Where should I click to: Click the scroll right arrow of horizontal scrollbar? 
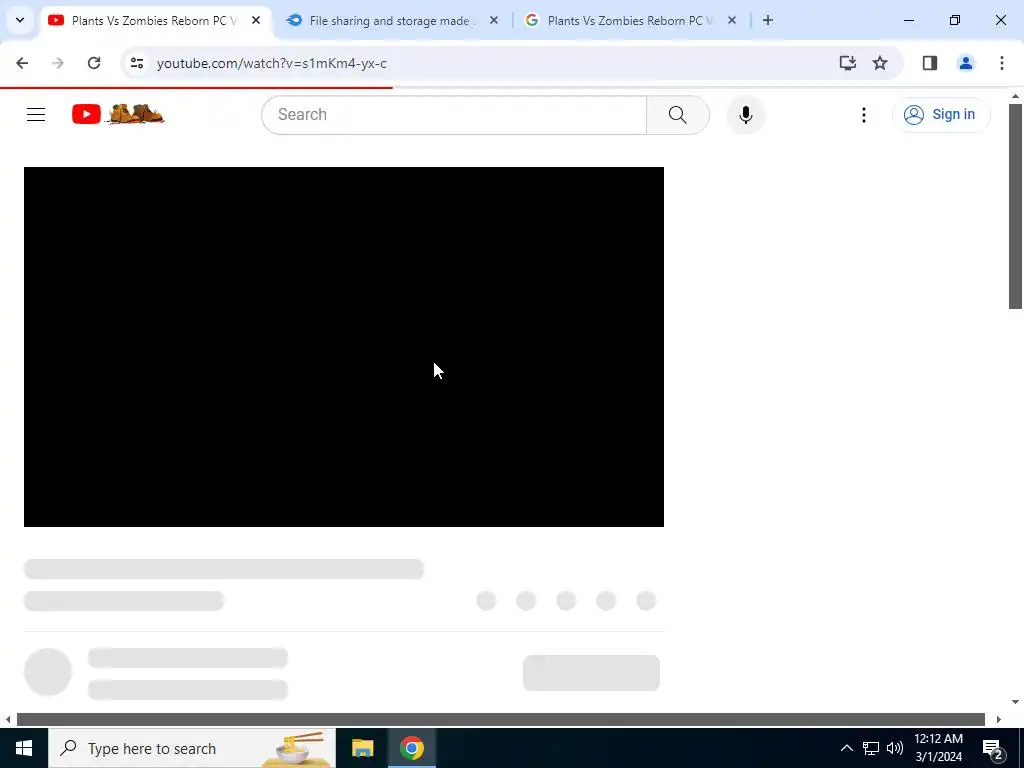click(998, 719)
